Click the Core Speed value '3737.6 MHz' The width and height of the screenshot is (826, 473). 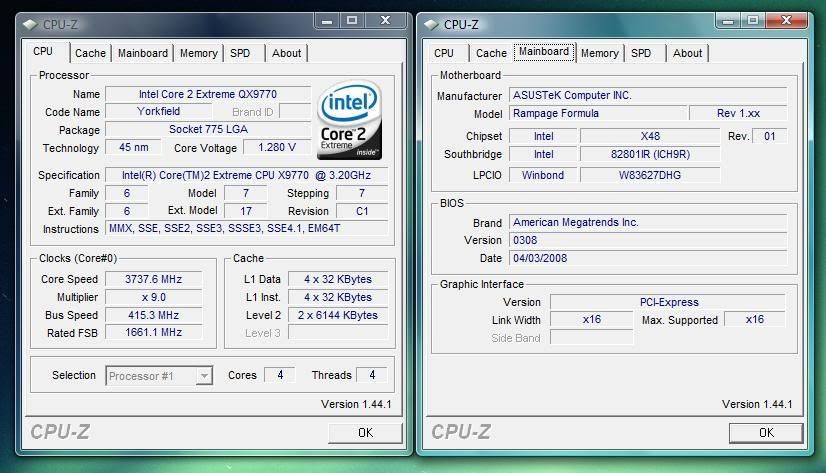pos(153,279)
